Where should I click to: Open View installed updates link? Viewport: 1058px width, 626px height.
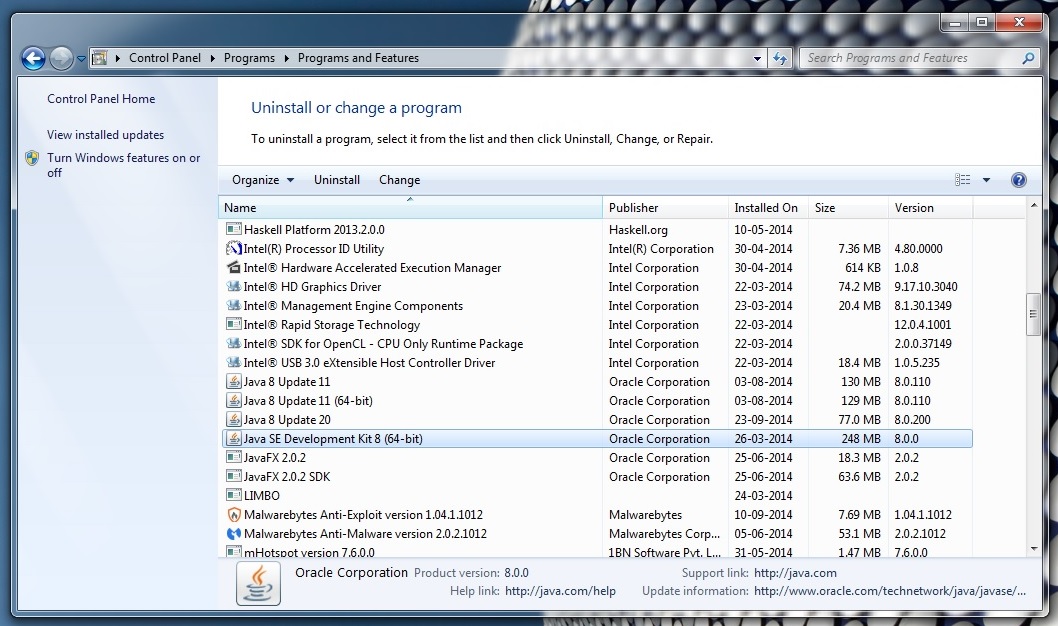[105, 134]
